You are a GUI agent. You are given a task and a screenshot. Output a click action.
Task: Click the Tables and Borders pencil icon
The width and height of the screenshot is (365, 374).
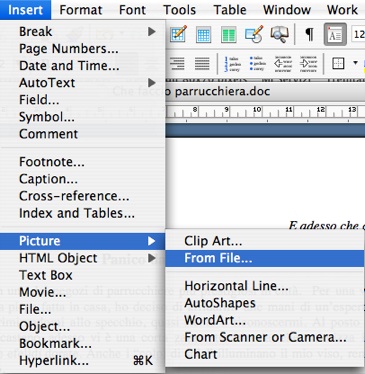(x=178, y=34)
